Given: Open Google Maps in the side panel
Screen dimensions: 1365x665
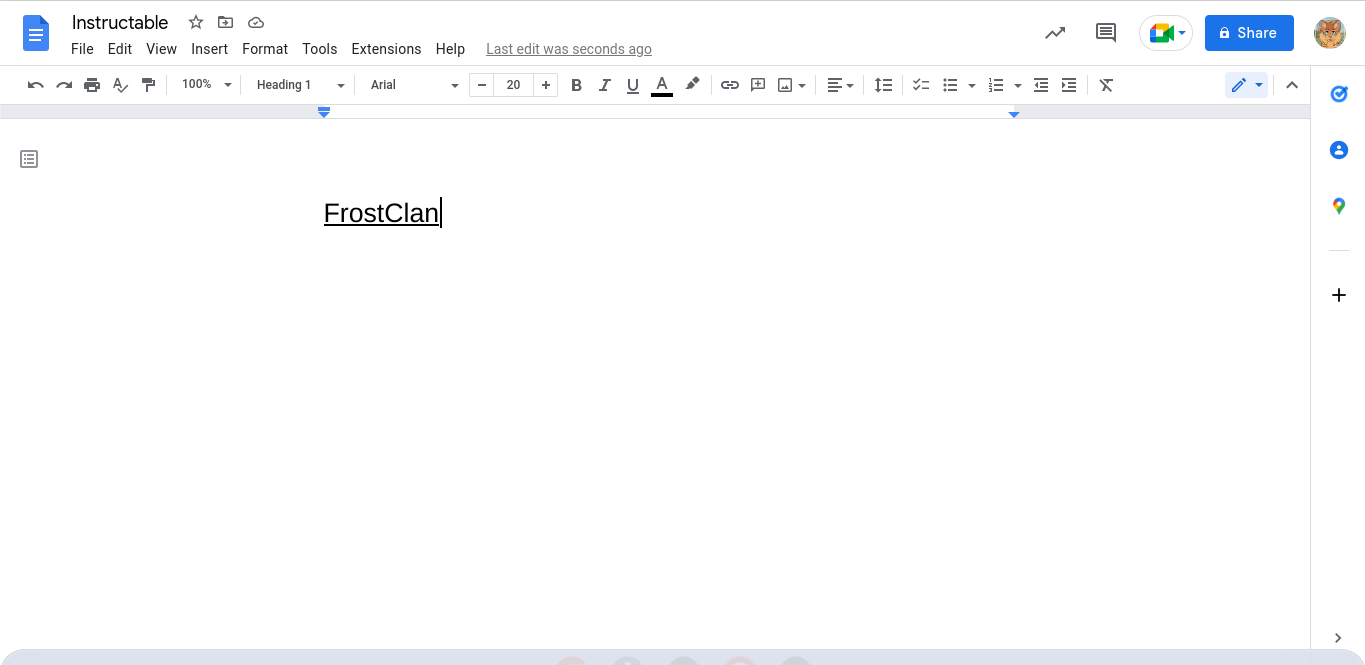Looking at the screenshot, I should coord(1338,206).
